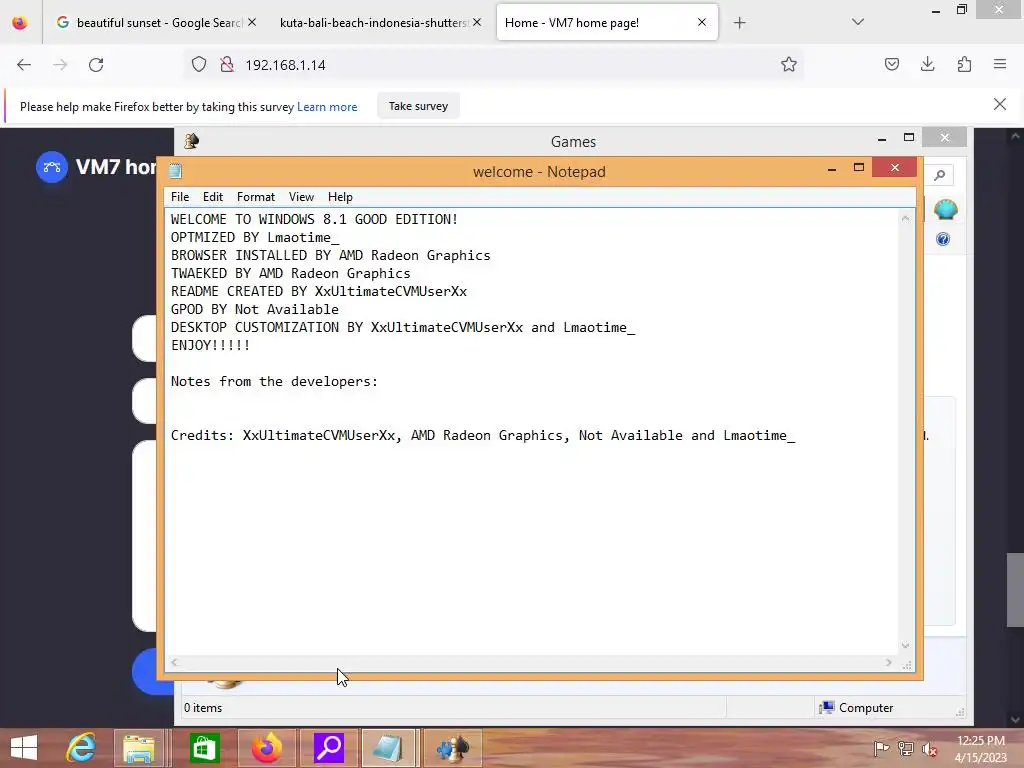Close the kuta-bali-beach tab
This screenshot has height=768, width=1024.
477,22
